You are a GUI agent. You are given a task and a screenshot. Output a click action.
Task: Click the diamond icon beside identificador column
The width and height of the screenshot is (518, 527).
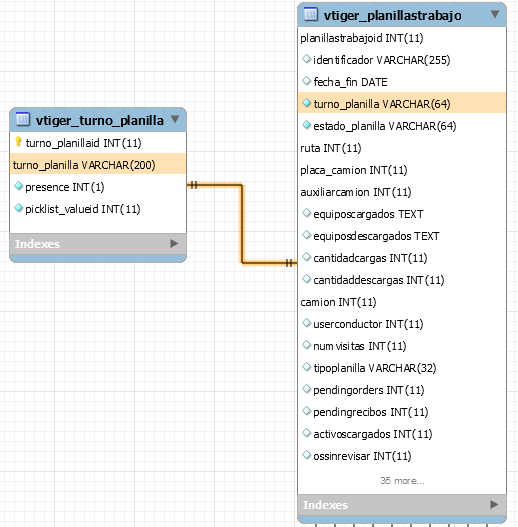(x=306, y=59)
